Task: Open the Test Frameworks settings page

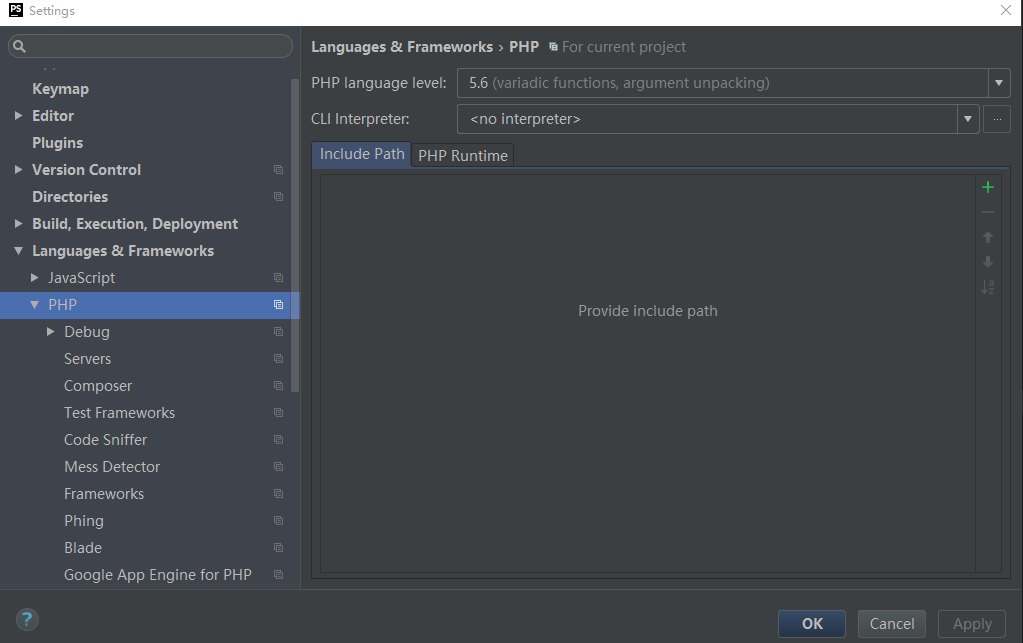Action: pos(119,413)
